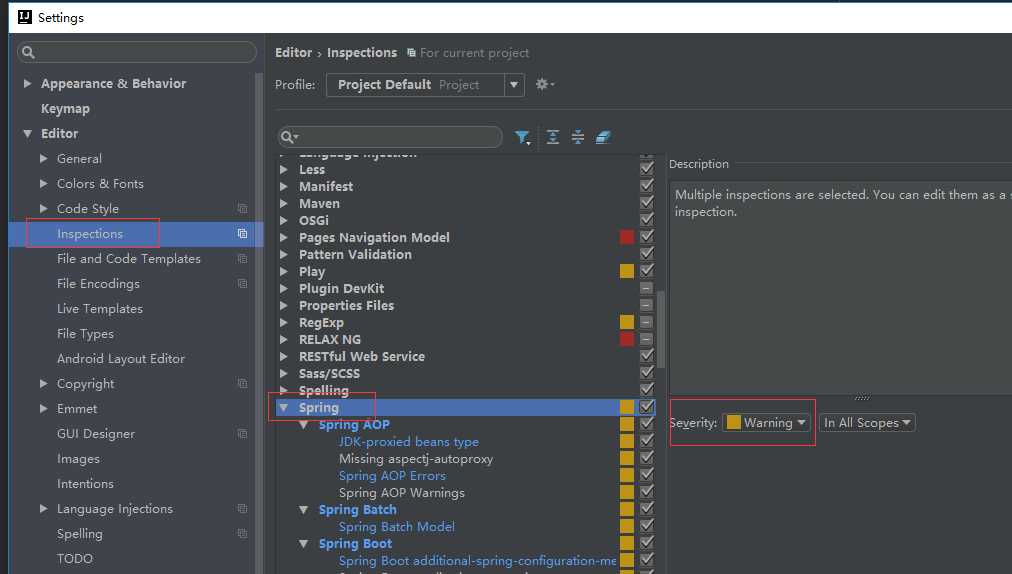Screen dimensions: 1012x574
Task: Toggle the Sass/SCSS inspections checkbox
Action: point(647,373)
